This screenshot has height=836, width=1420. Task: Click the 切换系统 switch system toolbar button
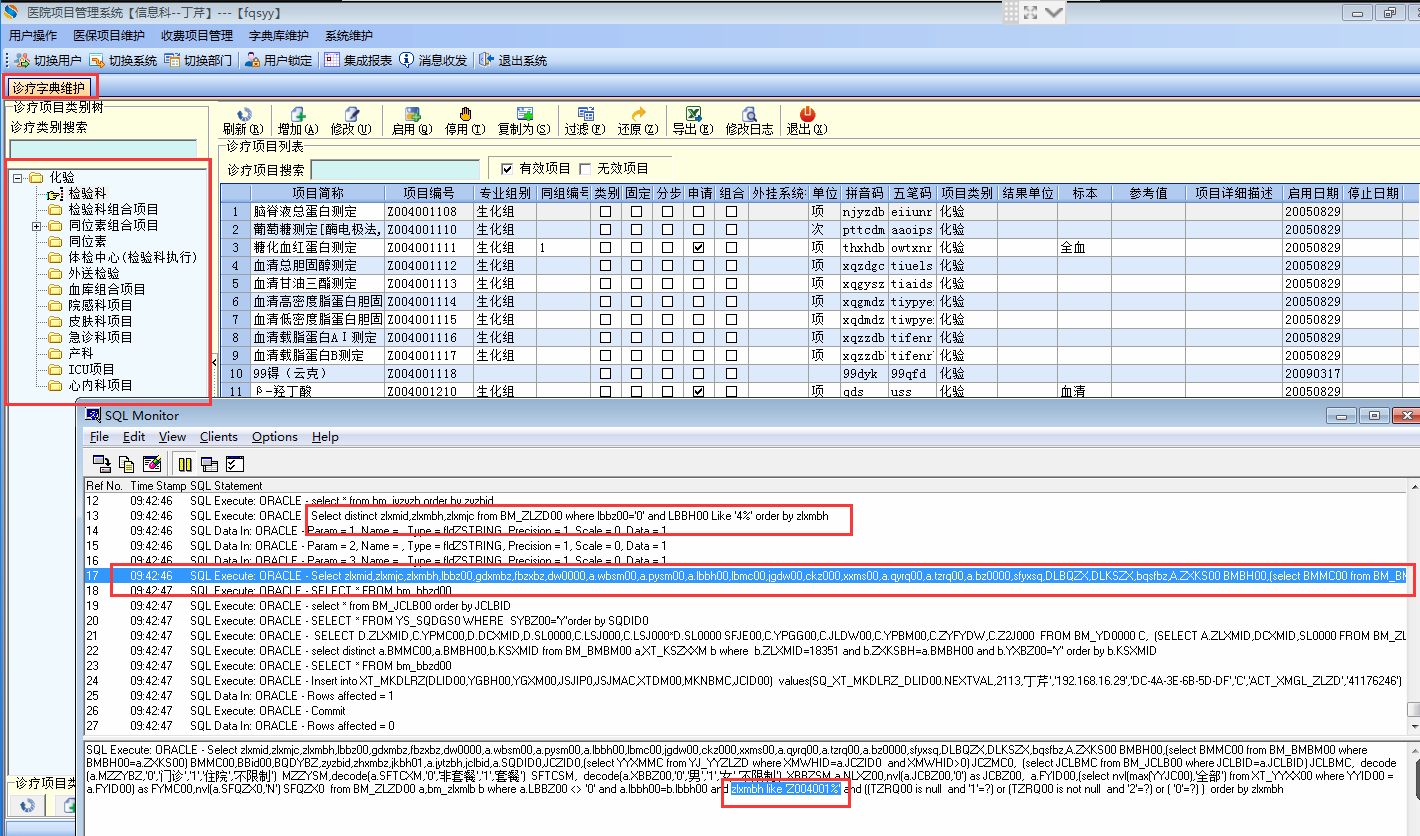[x=123, y=60]
